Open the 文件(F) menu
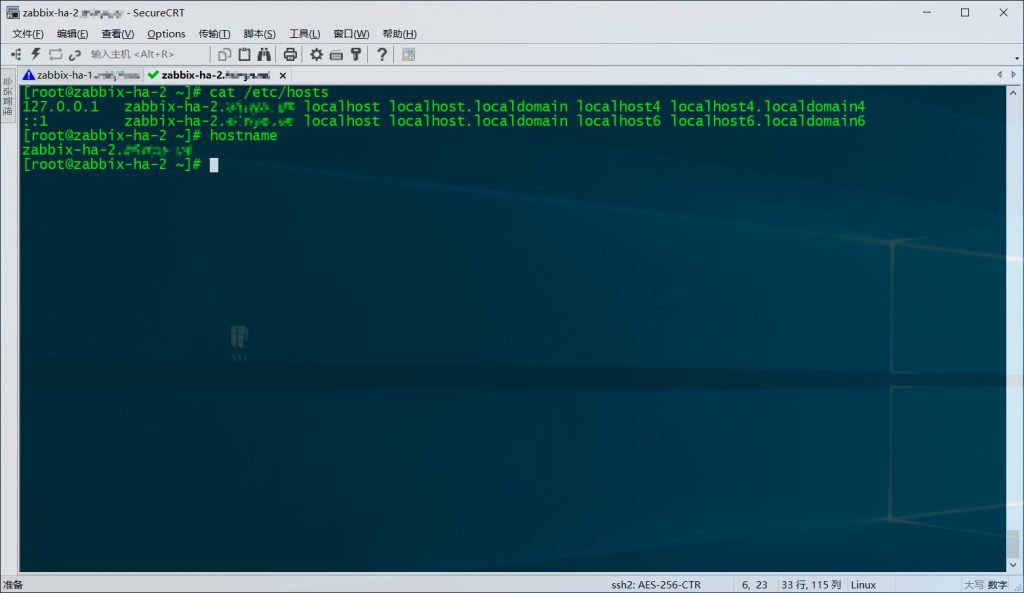 coord(27,34)
